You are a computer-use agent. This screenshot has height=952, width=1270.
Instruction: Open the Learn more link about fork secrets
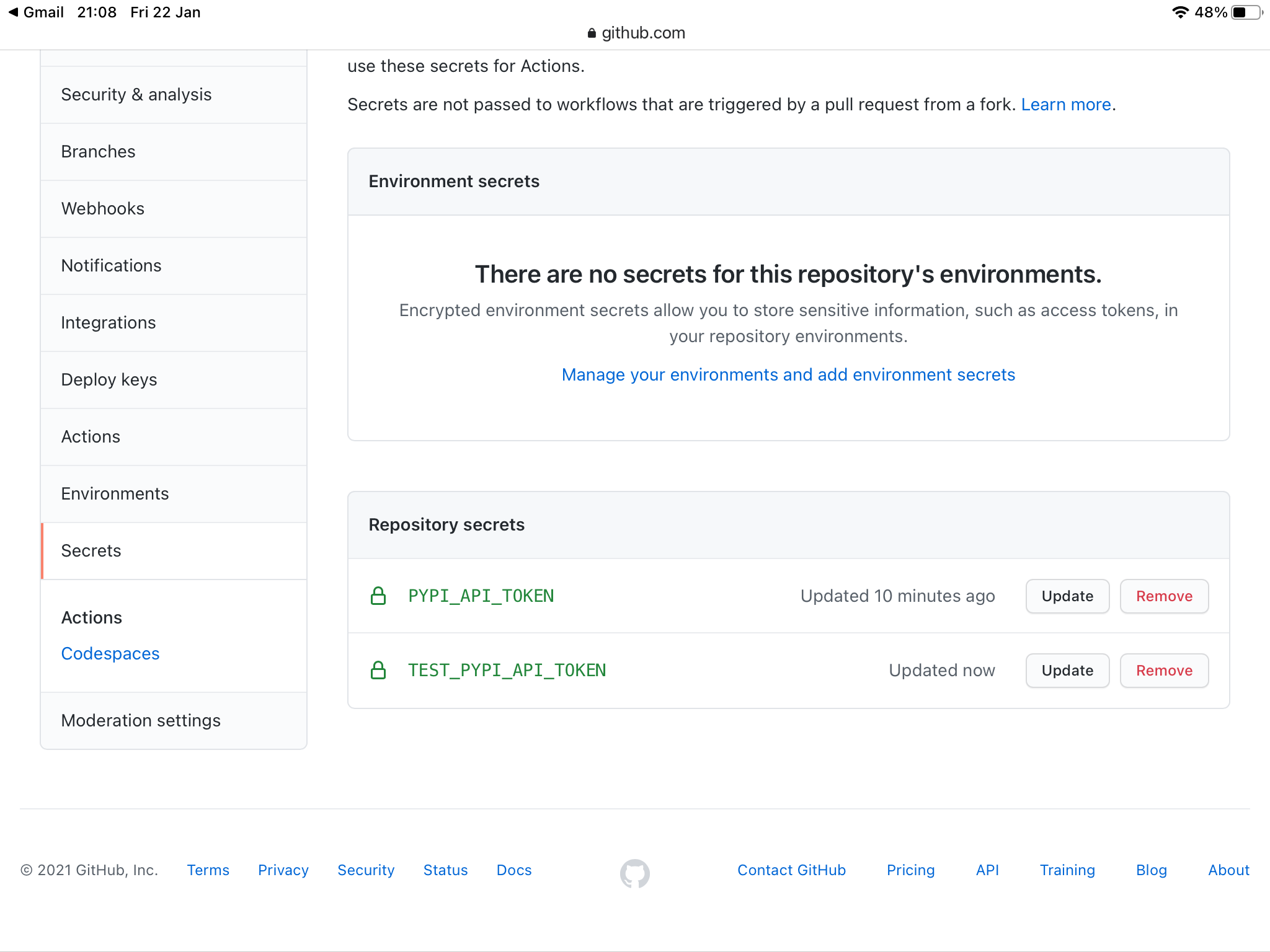[x=1065, y=104]
